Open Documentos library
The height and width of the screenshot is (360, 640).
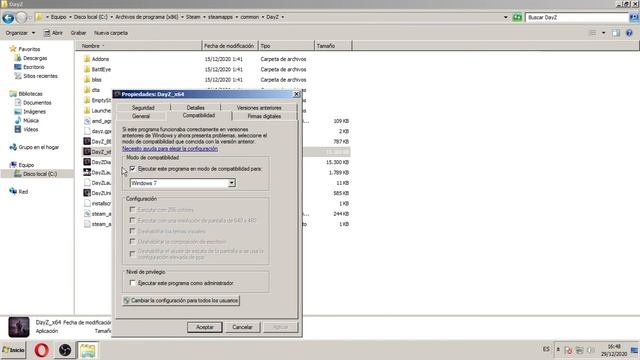tap(37, 103)
